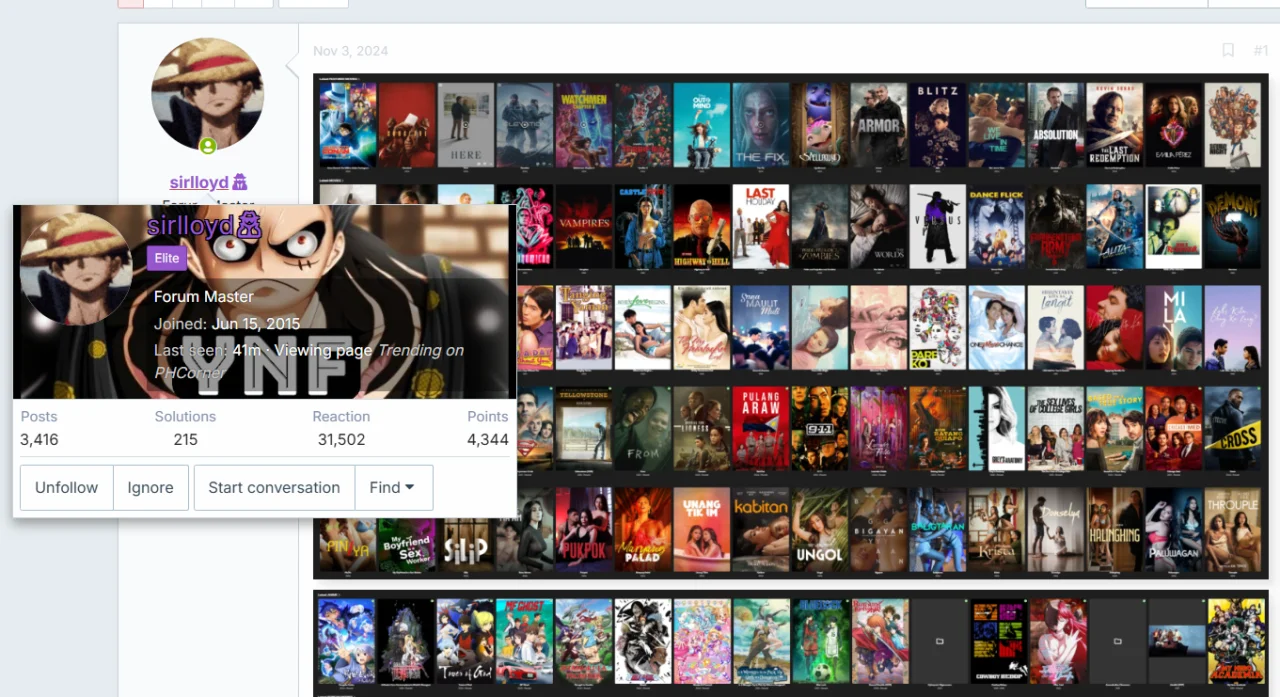Click the online status dot on sirlloyd's avatar
This screenshot has width=1280, height=697.
208,146
